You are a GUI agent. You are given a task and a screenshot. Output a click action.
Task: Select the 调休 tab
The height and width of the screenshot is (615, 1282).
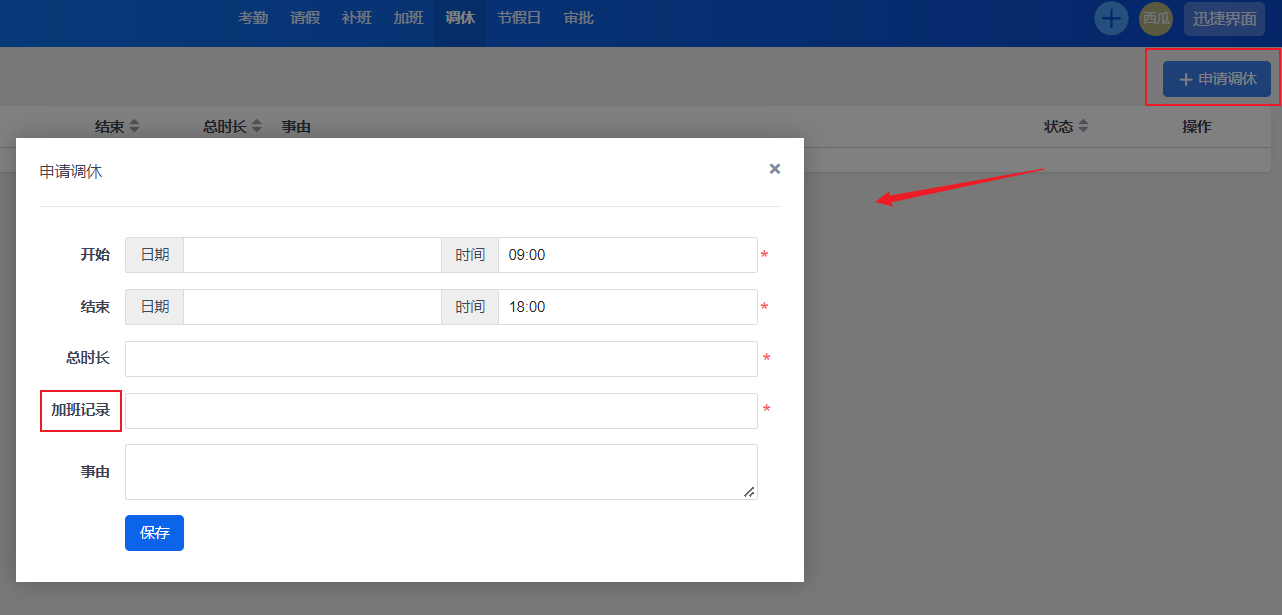[x=460, y=18]
